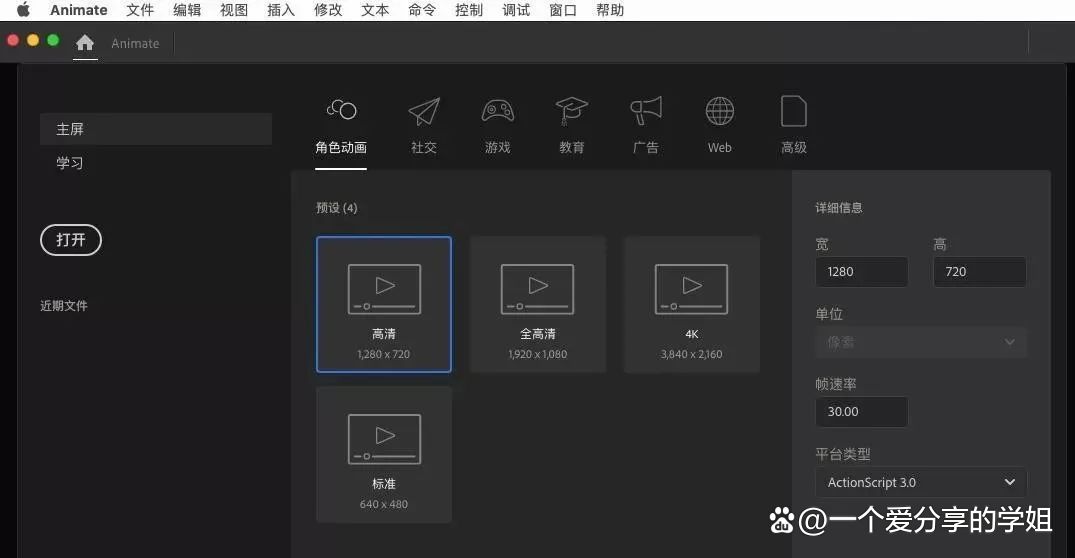
Task: Open the 视图 menu
Action: pyautogui.click(x=234, y=10)
